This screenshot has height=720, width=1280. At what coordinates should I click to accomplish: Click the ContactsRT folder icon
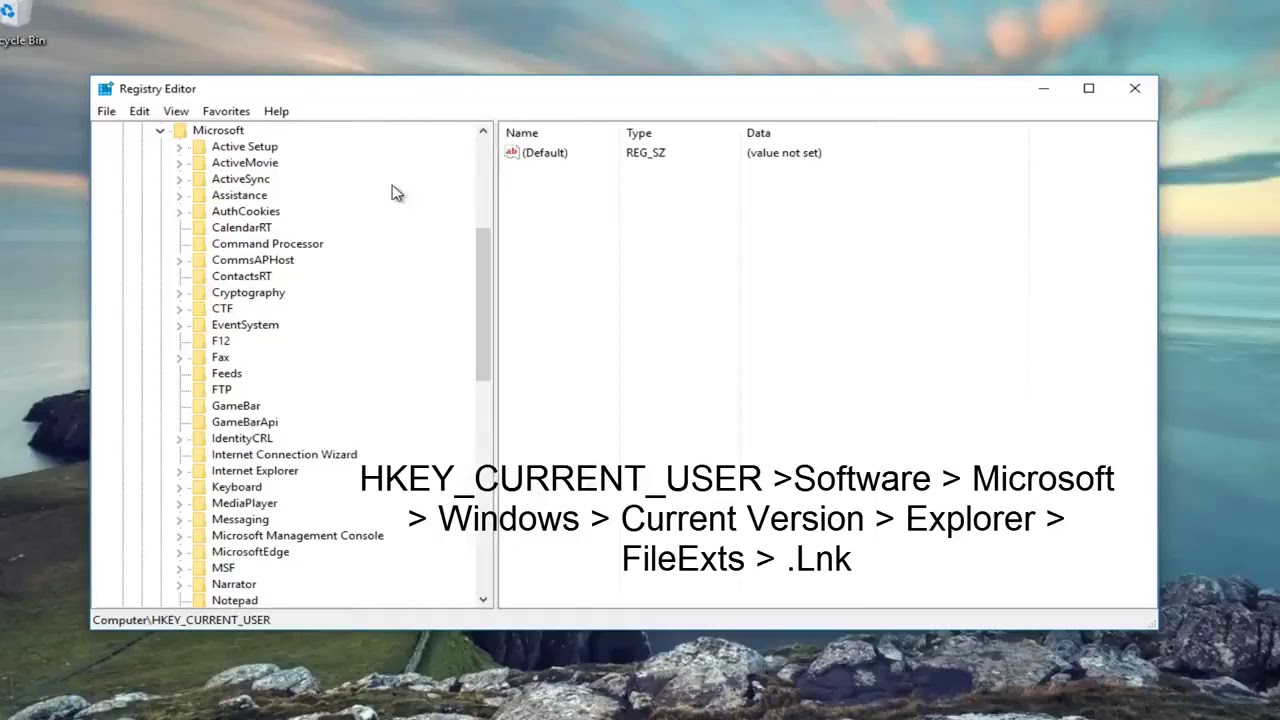pos(199,276)
